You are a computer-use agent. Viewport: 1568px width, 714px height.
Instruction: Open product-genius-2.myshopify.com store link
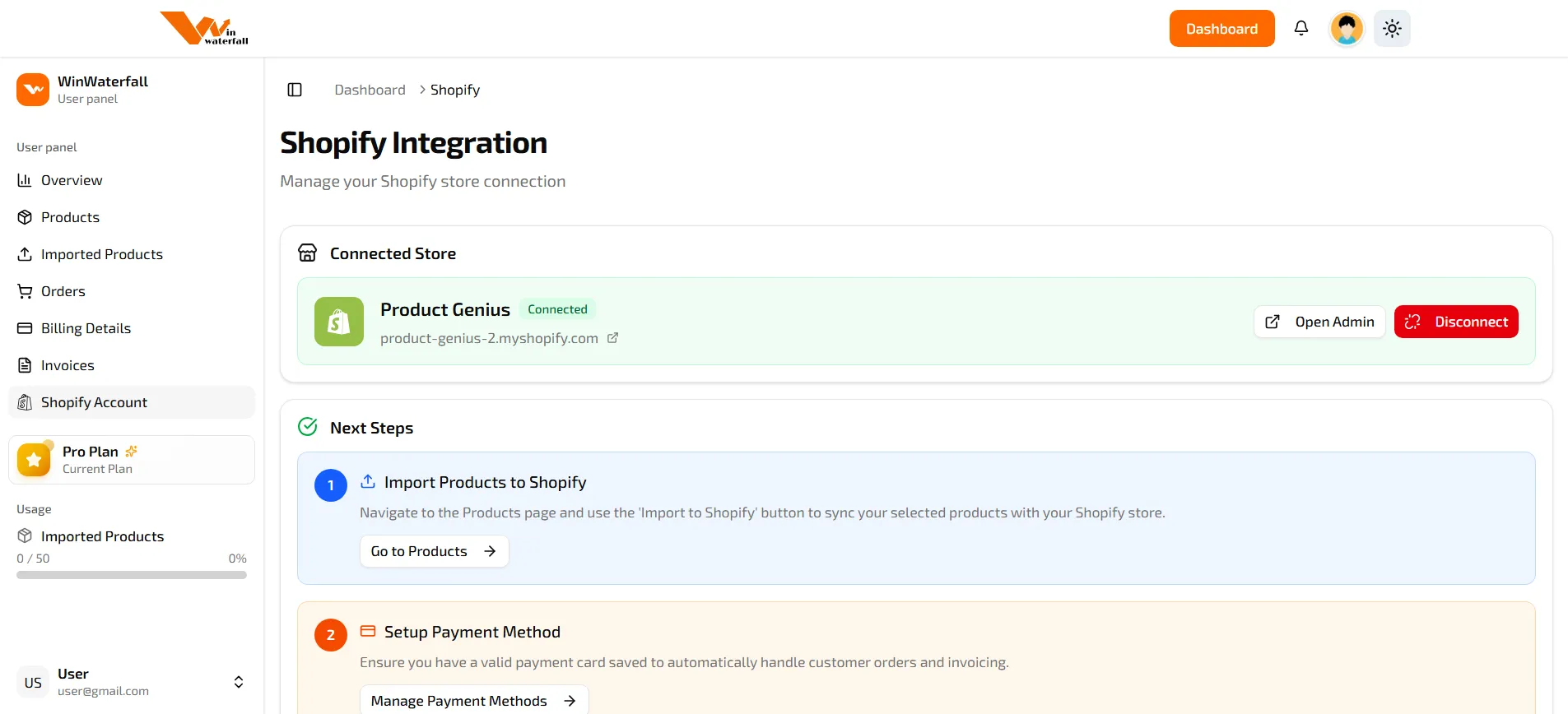click(489, 338)
